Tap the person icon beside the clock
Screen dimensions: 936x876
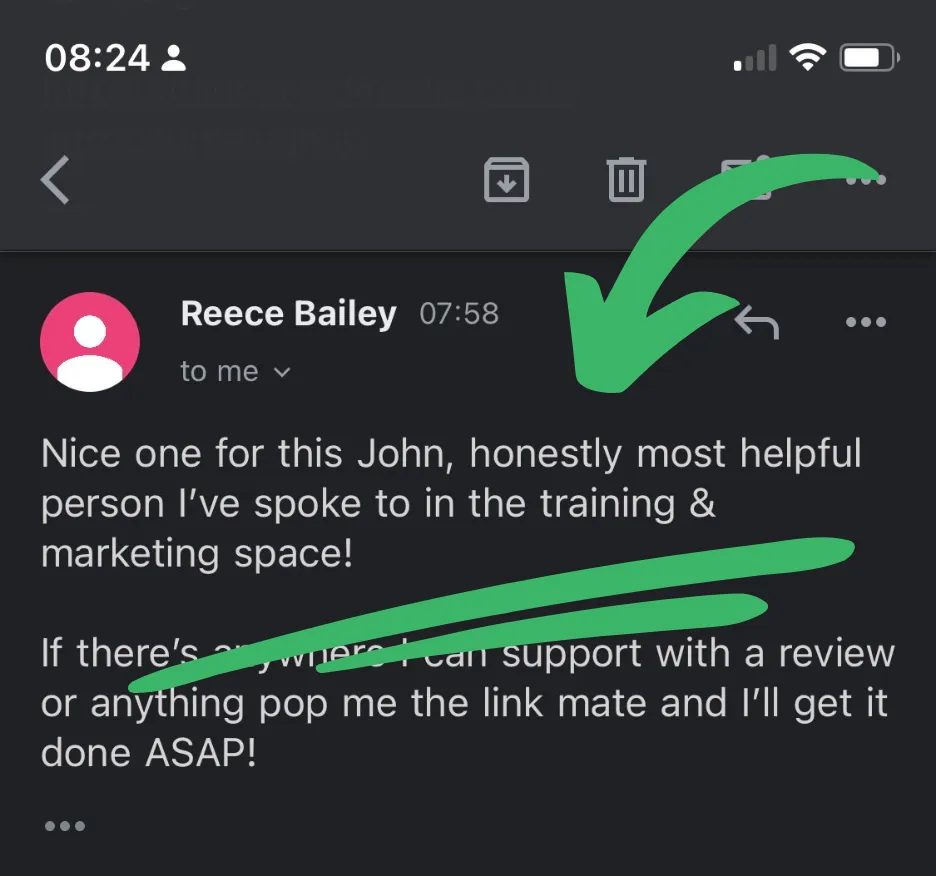tap(174, 58)
